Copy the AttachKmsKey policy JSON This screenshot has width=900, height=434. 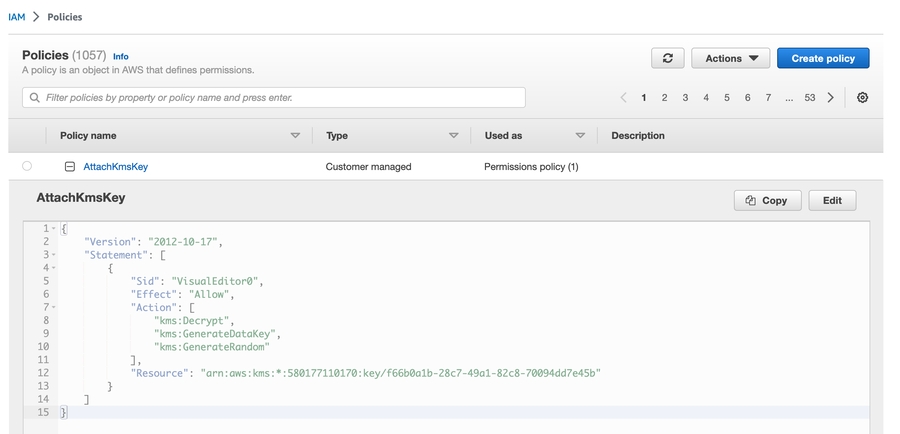pyautogui.click(x=765, y=200)
